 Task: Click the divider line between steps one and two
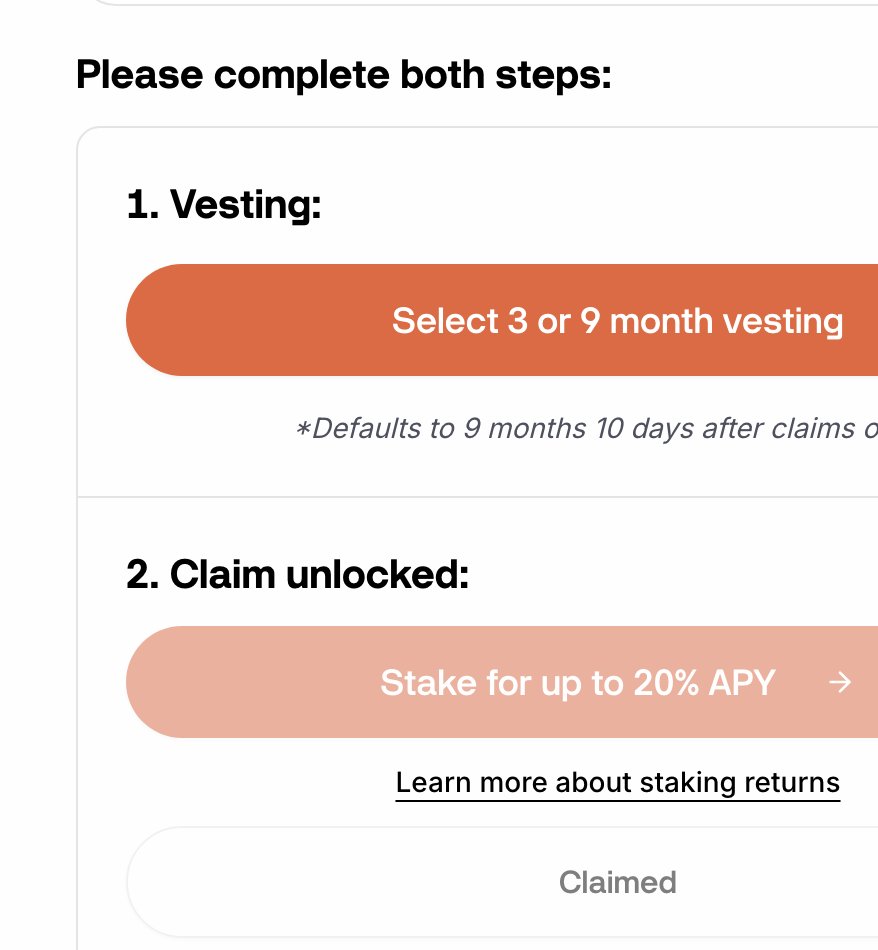(477, 497)
